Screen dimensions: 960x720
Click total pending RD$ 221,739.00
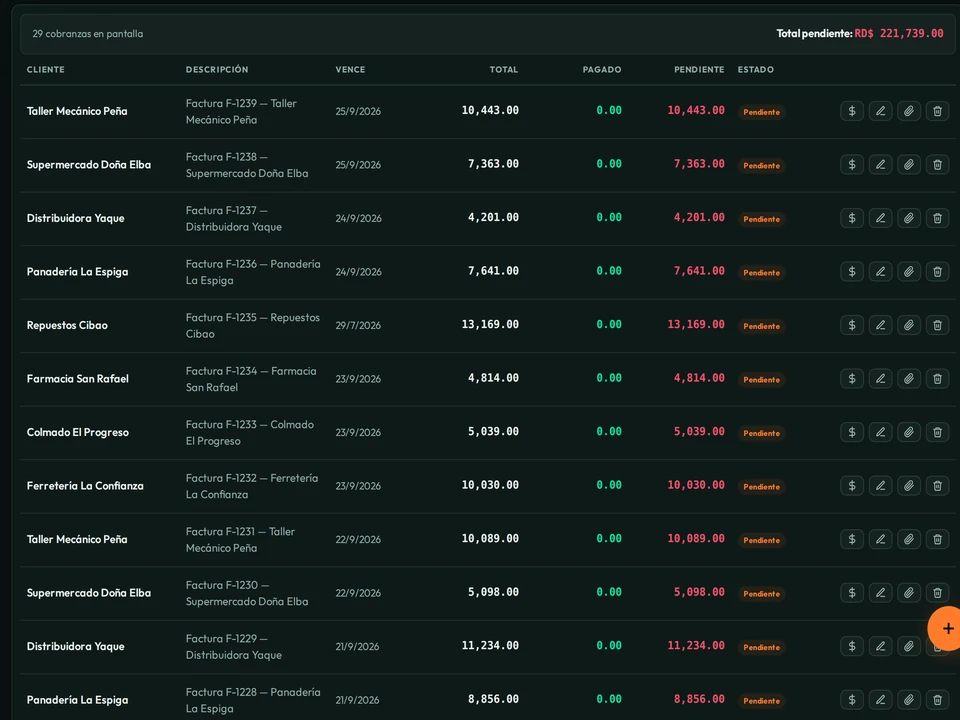(899, 34)
